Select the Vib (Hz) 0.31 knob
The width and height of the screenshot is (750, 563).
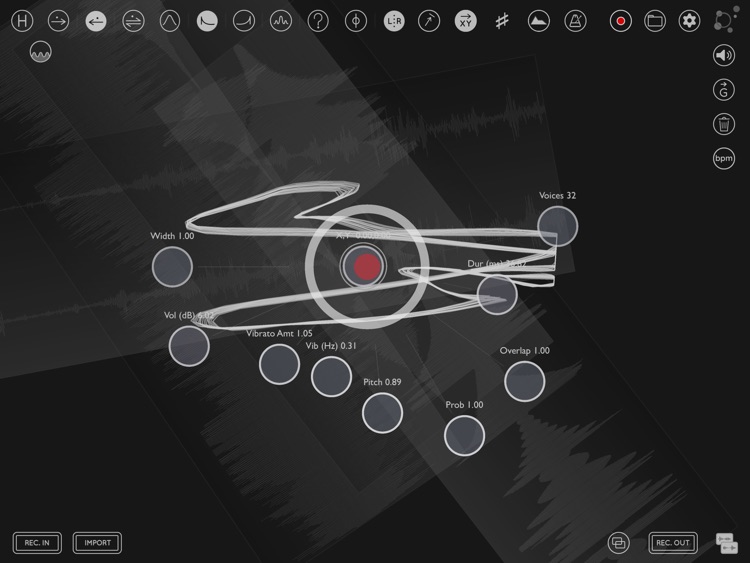click(x=331, y=376)
